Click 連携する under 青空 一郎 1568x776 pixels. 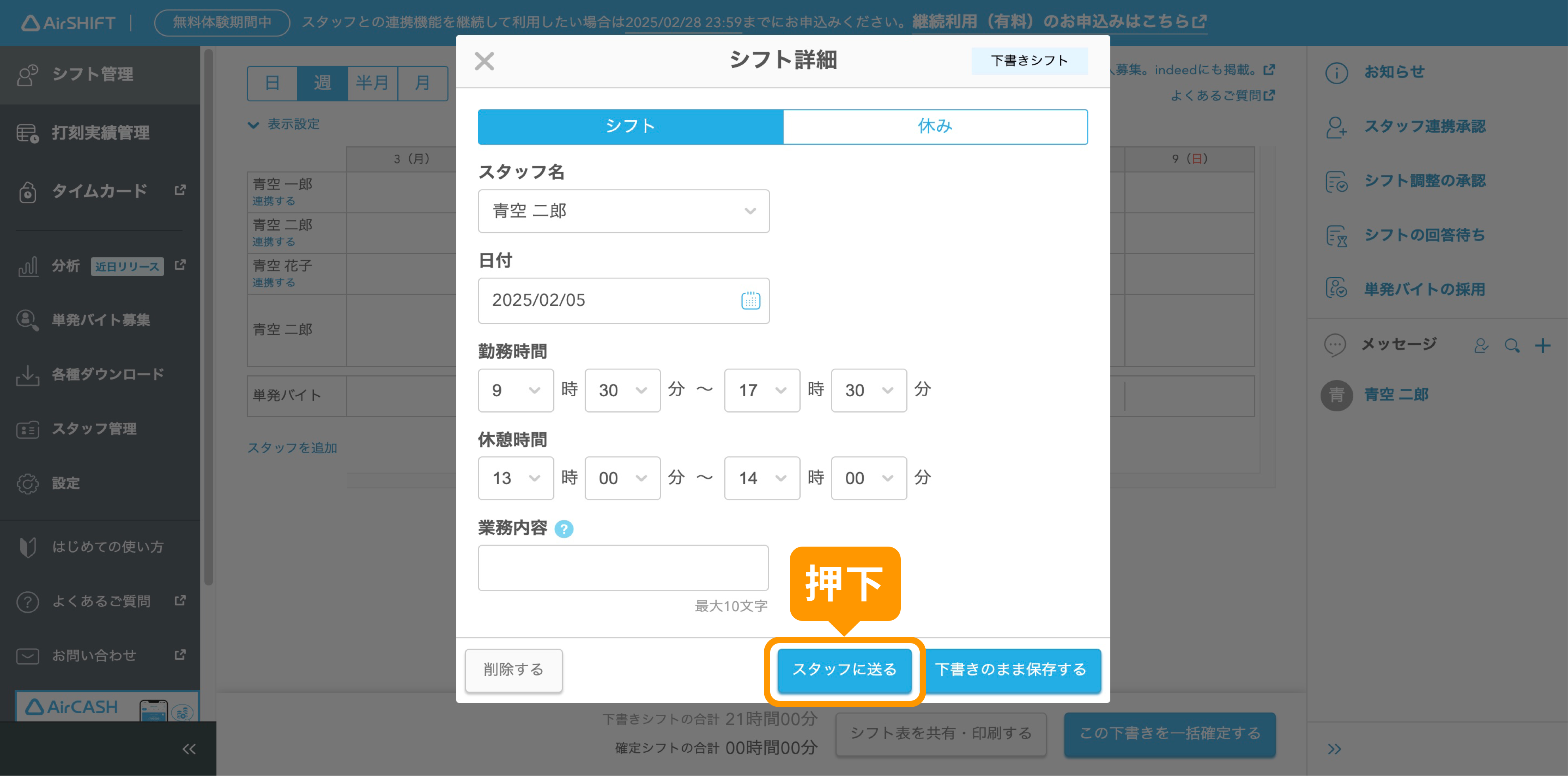(273, 201)
